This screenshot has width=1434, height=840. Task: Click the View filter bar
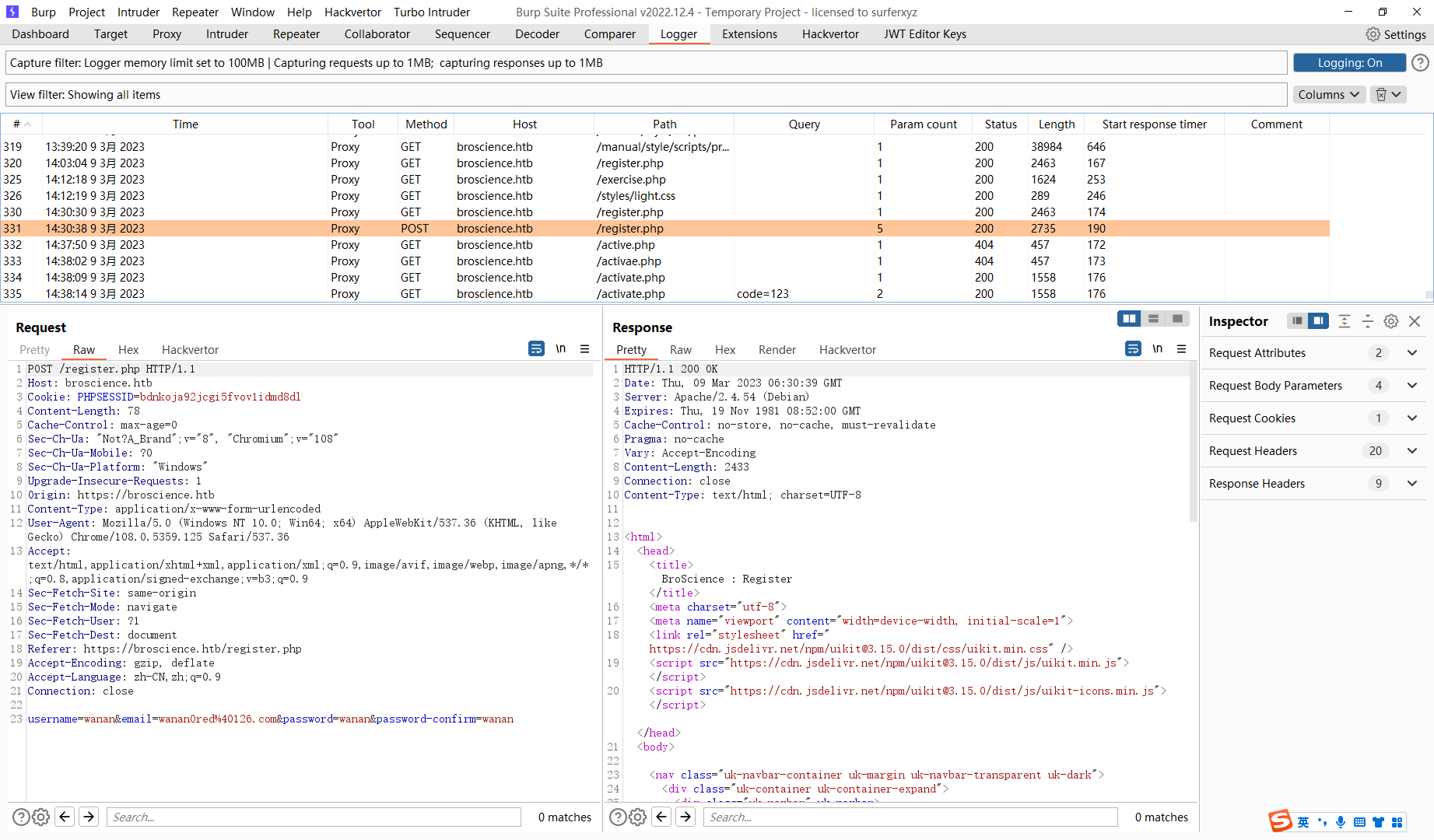click(x=647, y=95)
